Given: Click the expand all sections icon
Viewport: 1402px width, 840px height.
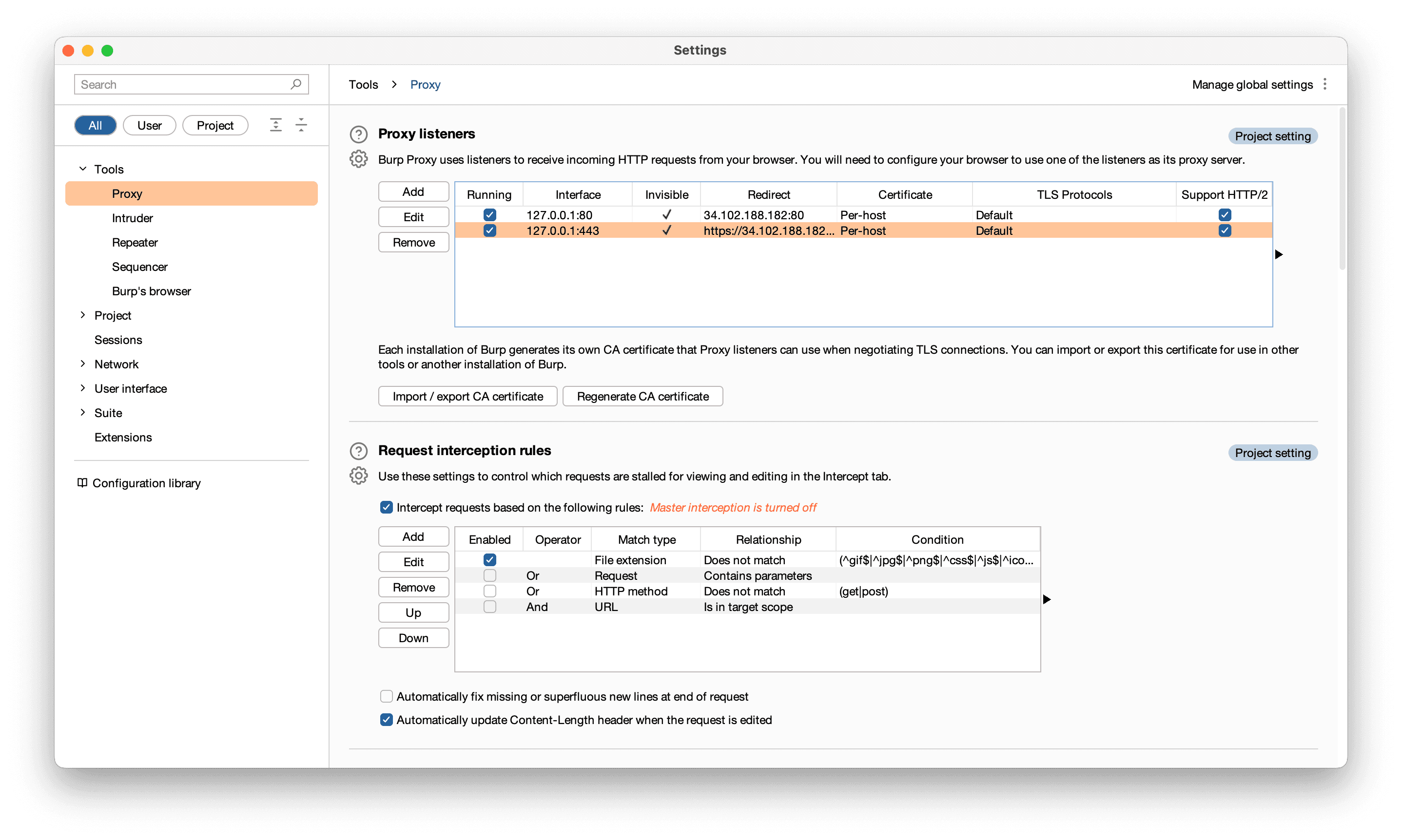Looking at the screenshot, I should click(276, 125).
